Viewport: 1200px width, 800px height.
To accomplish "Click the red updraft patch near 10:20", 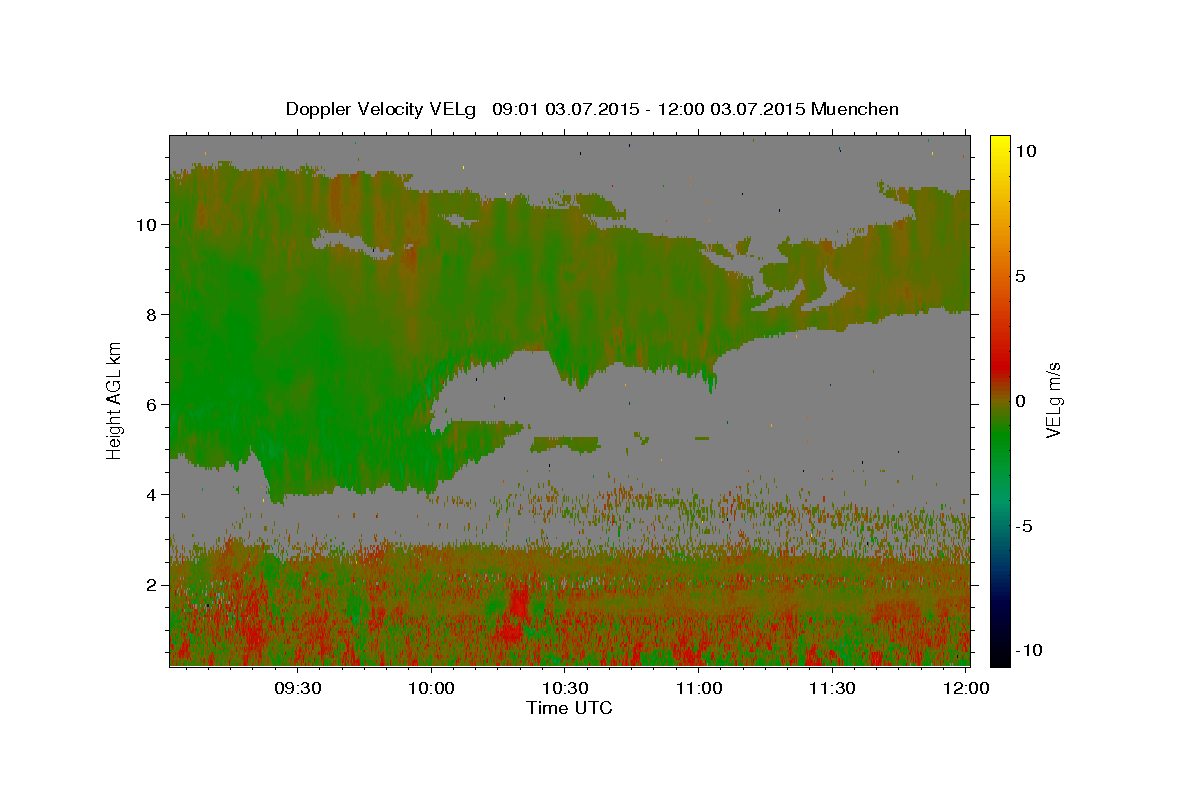I will tap(517, 605).
